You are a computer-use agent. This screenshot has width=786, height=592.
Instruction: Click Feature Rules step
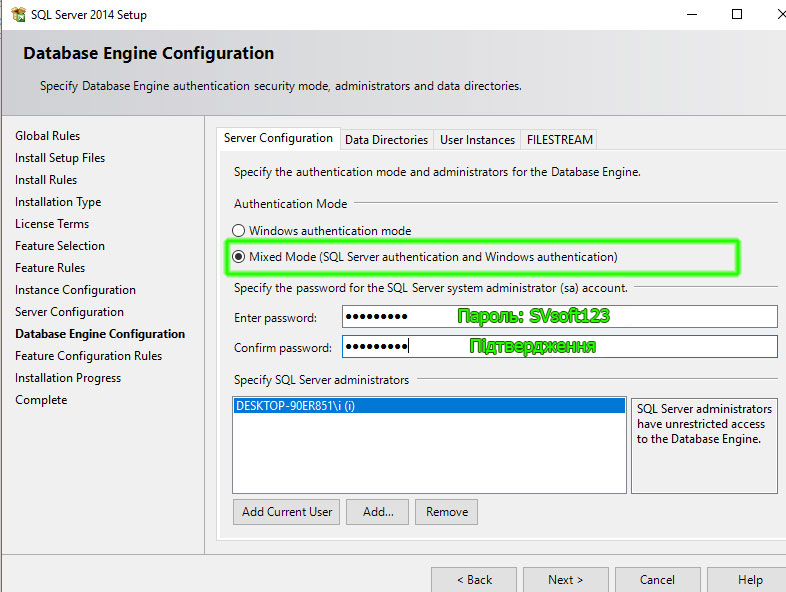coord(50,268)
